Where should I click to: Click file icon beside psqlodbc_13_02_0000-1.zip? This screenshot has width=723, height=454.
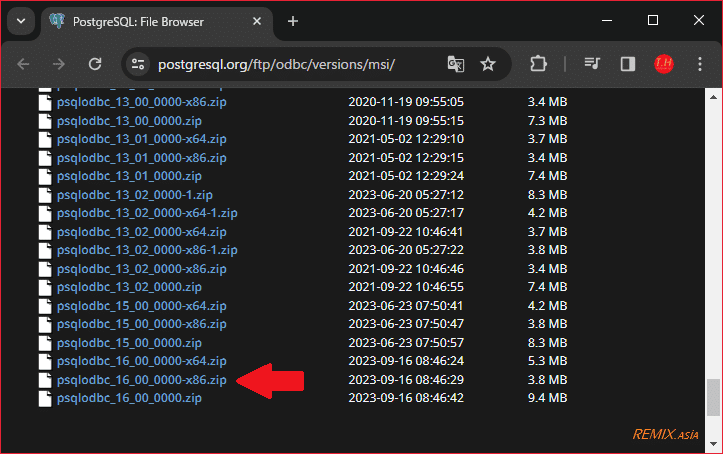[x=45, y=195]
